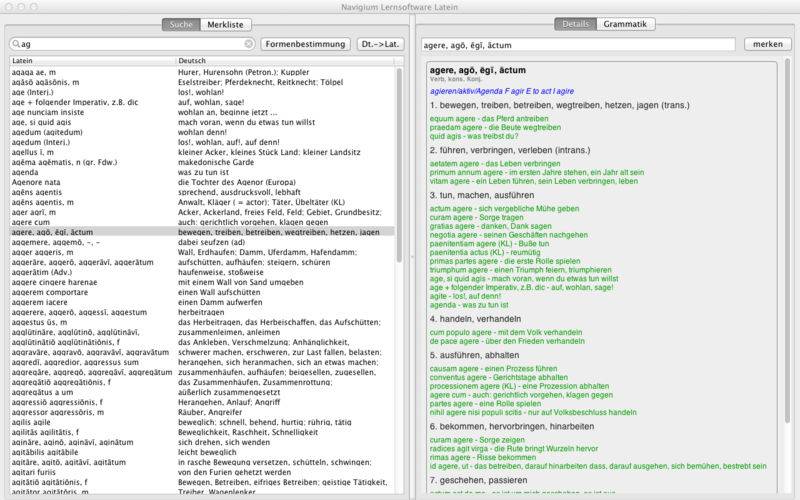Click example 'triumphum agere - einen Triumph feiern'
800x500 pixels.
click(520, 270)
